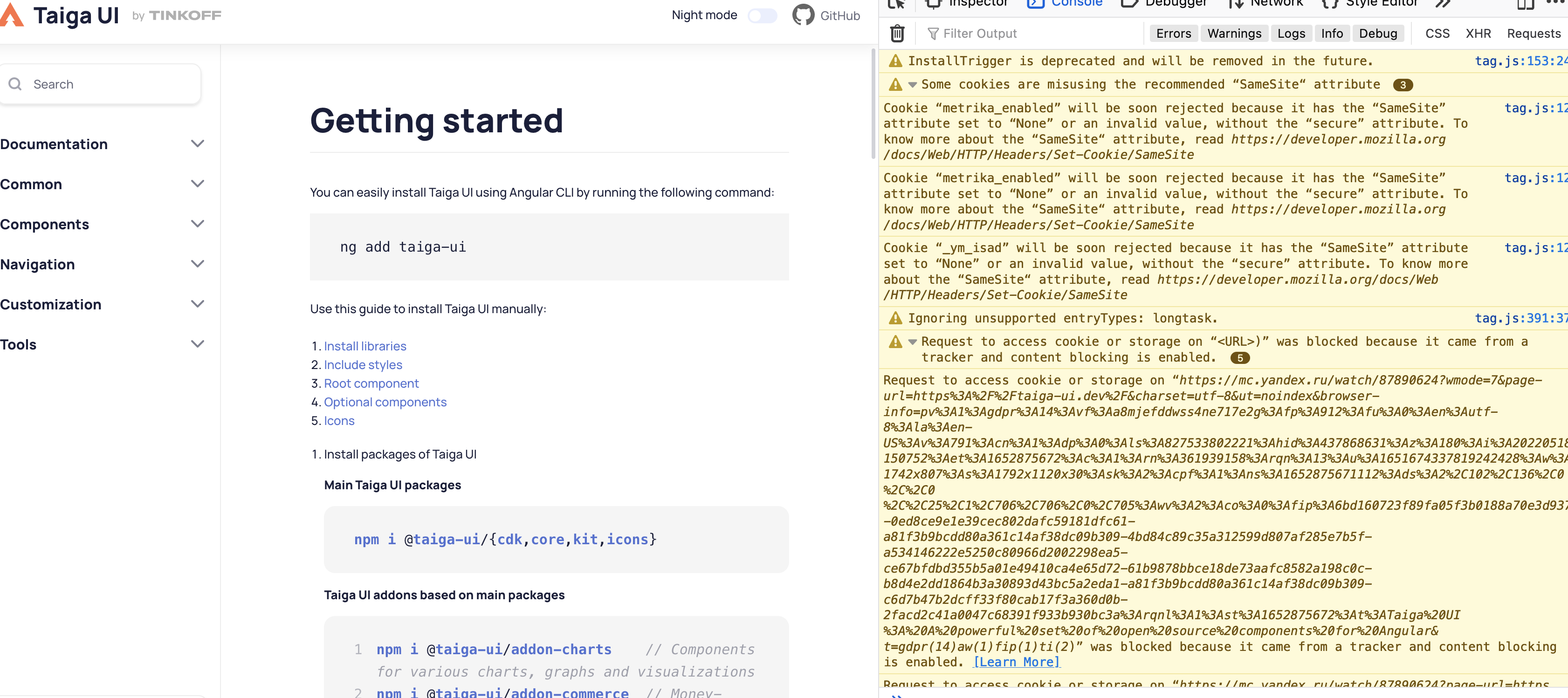Follow the Include styles link
1568x698 pixels.
363,364
